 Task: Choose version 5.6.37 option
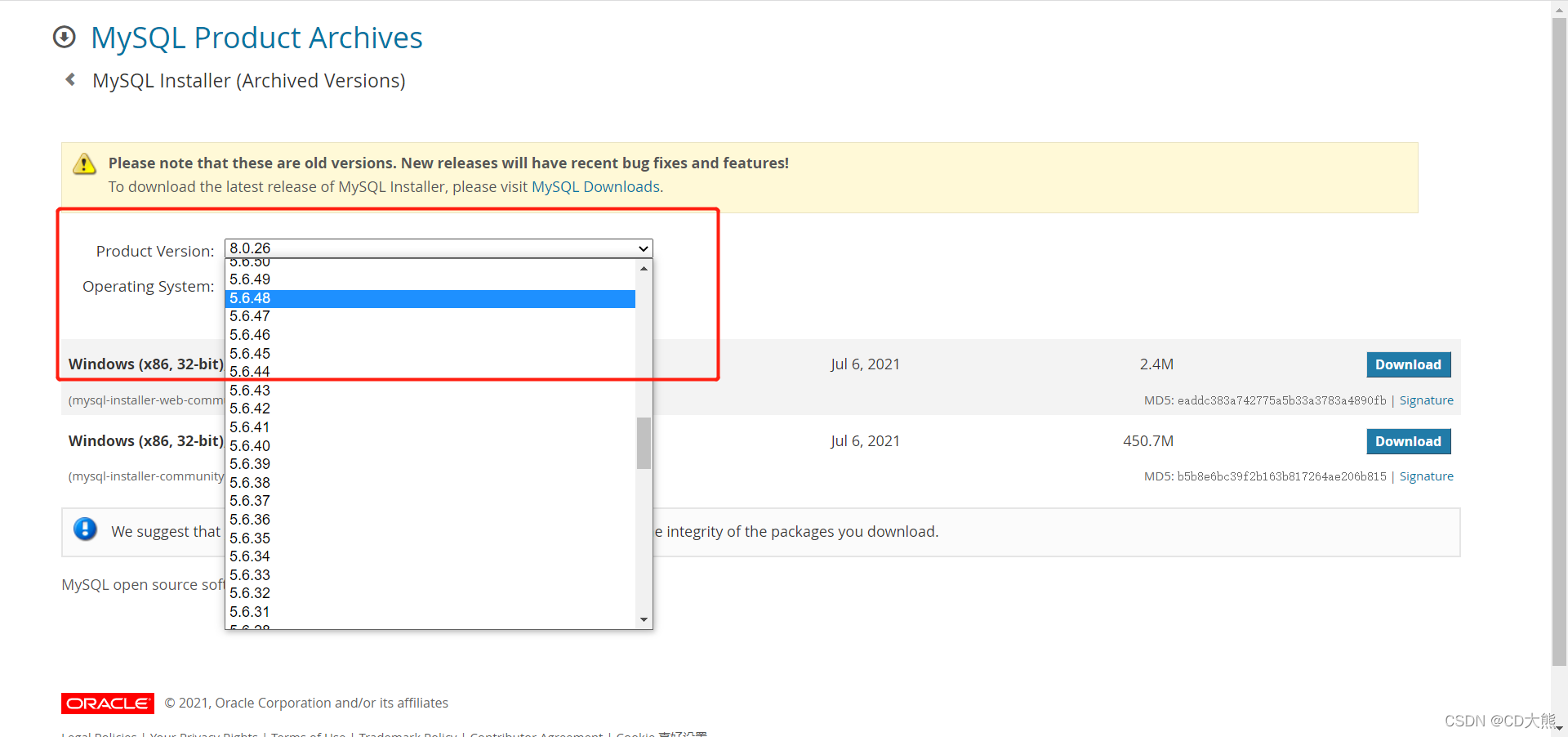point(430,501)
